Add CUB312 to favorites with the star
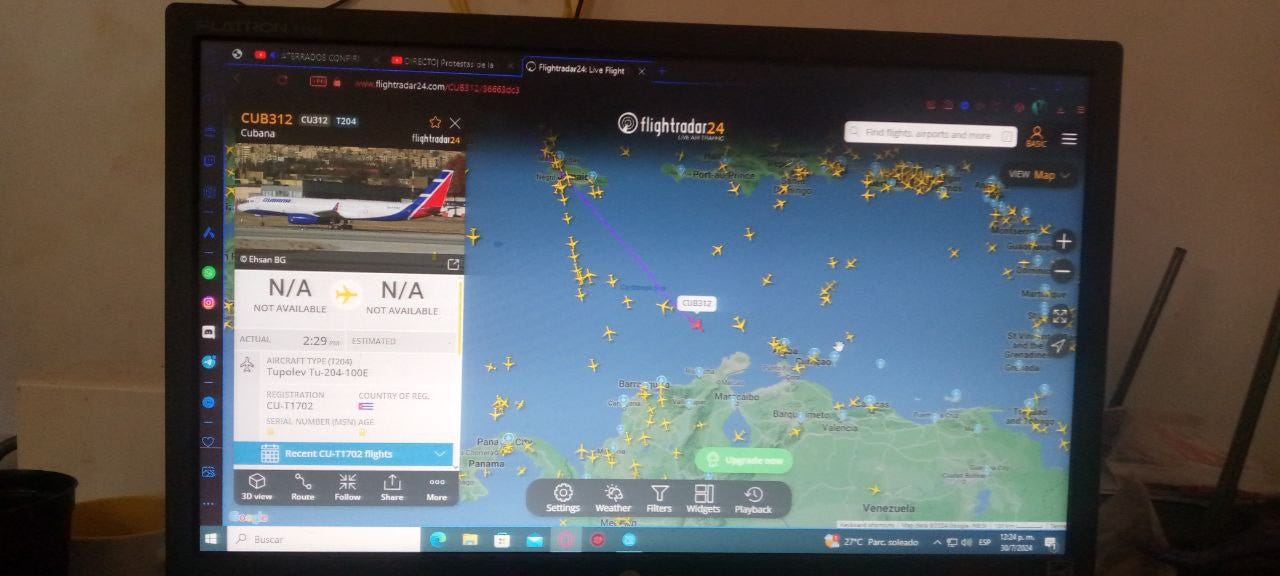The image size is (1280, 576). 435,122
